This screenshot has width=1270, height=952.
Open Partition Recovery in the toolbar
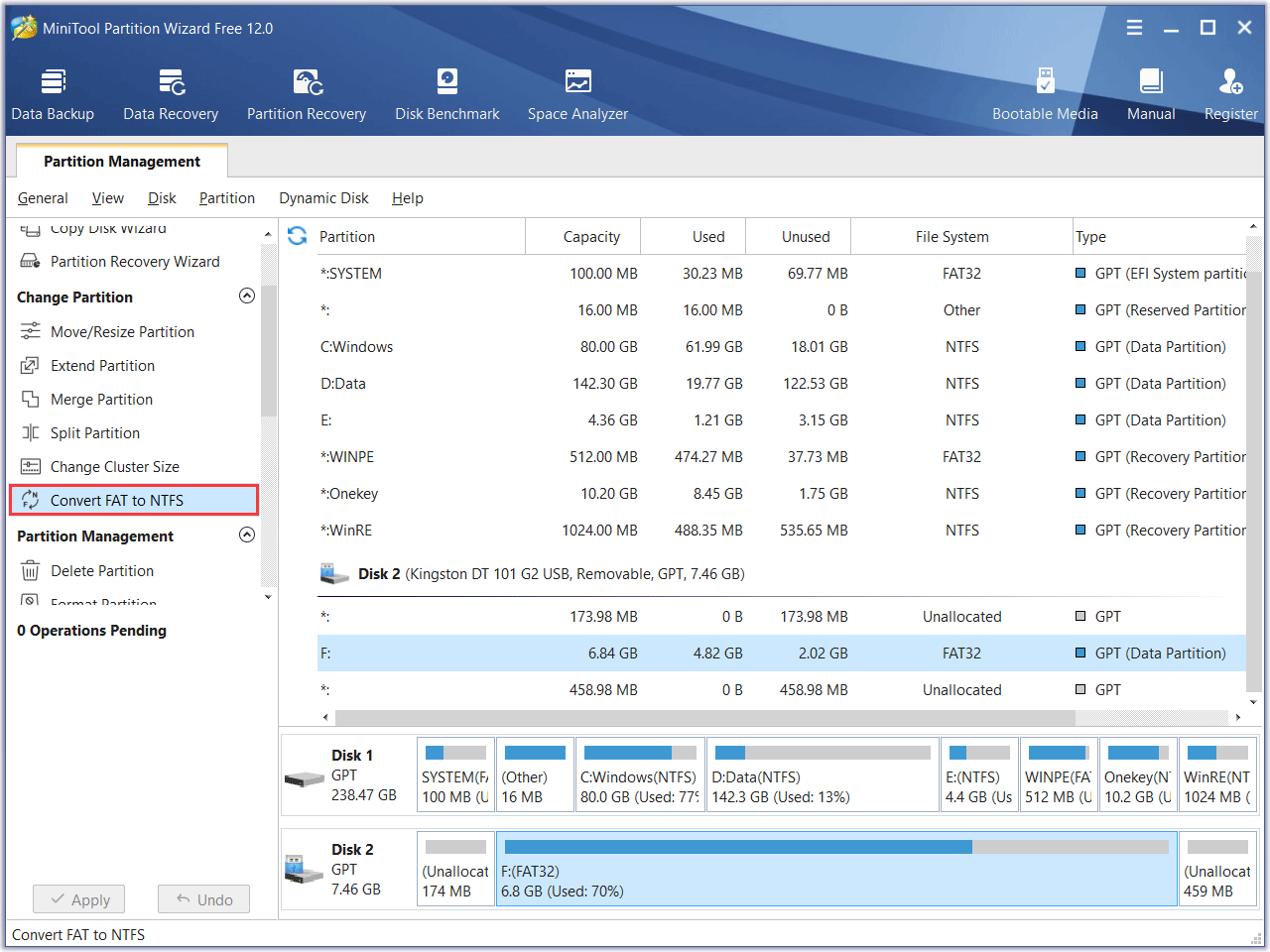click(307, 95)
